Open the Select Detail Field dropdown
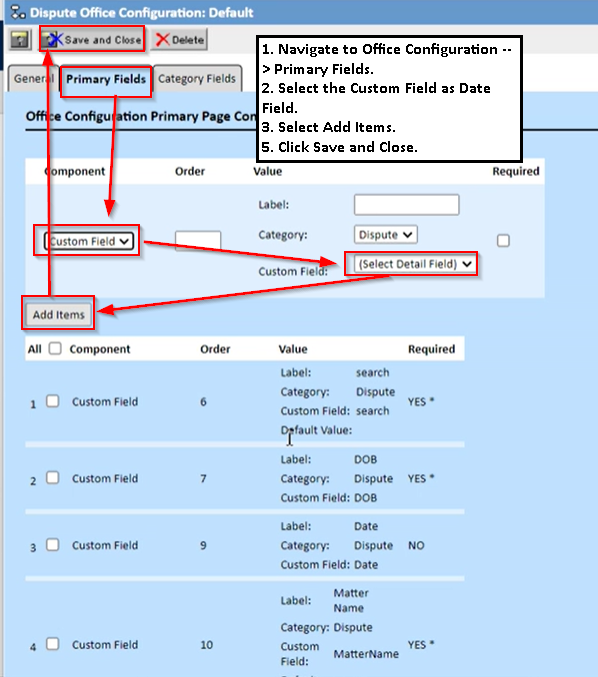598x677 pixels. tap(414, 264)
